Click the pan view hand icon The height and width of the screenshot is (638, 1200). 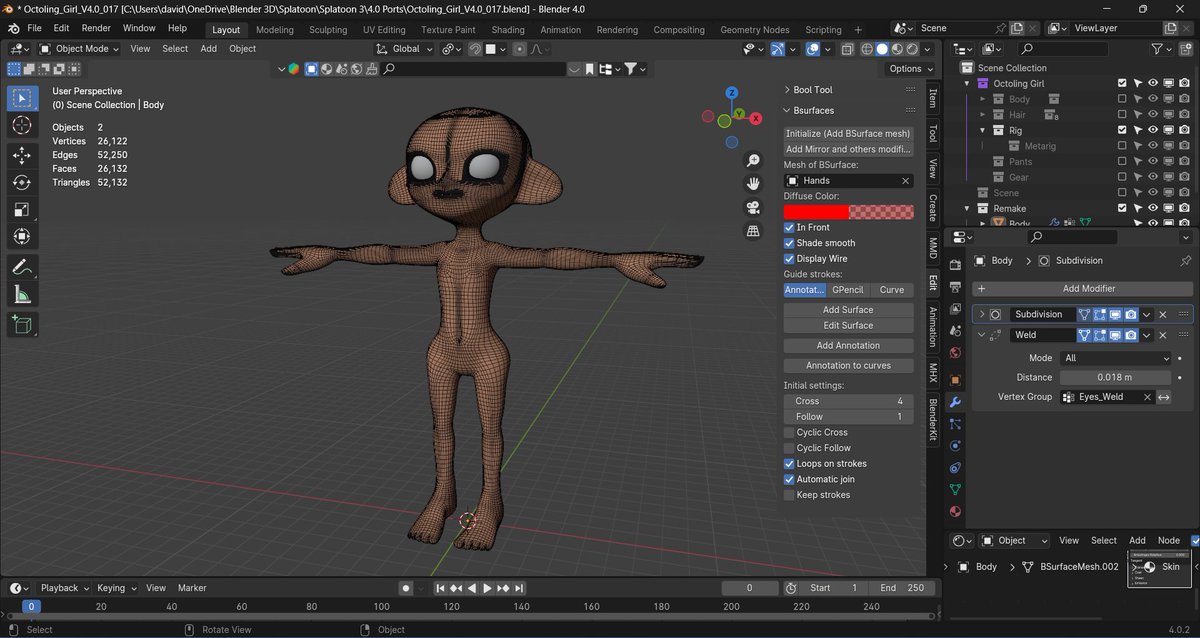click(753, 184)
